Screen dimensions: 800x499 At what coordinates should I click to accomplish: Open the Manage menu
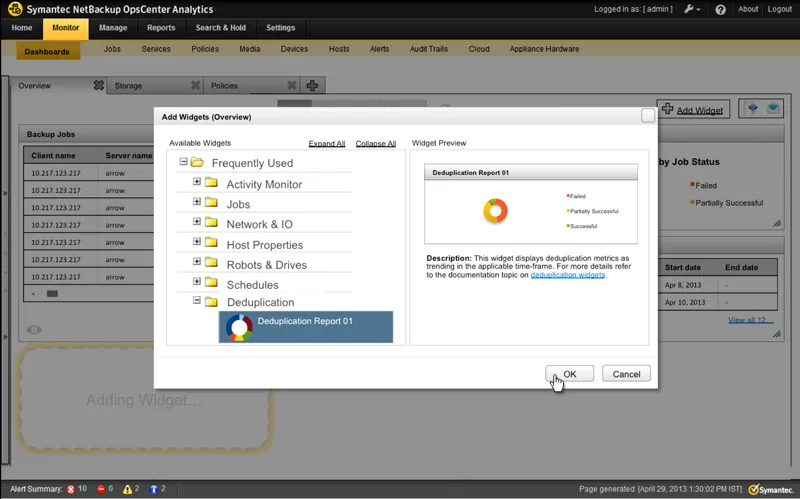[113, 28]
